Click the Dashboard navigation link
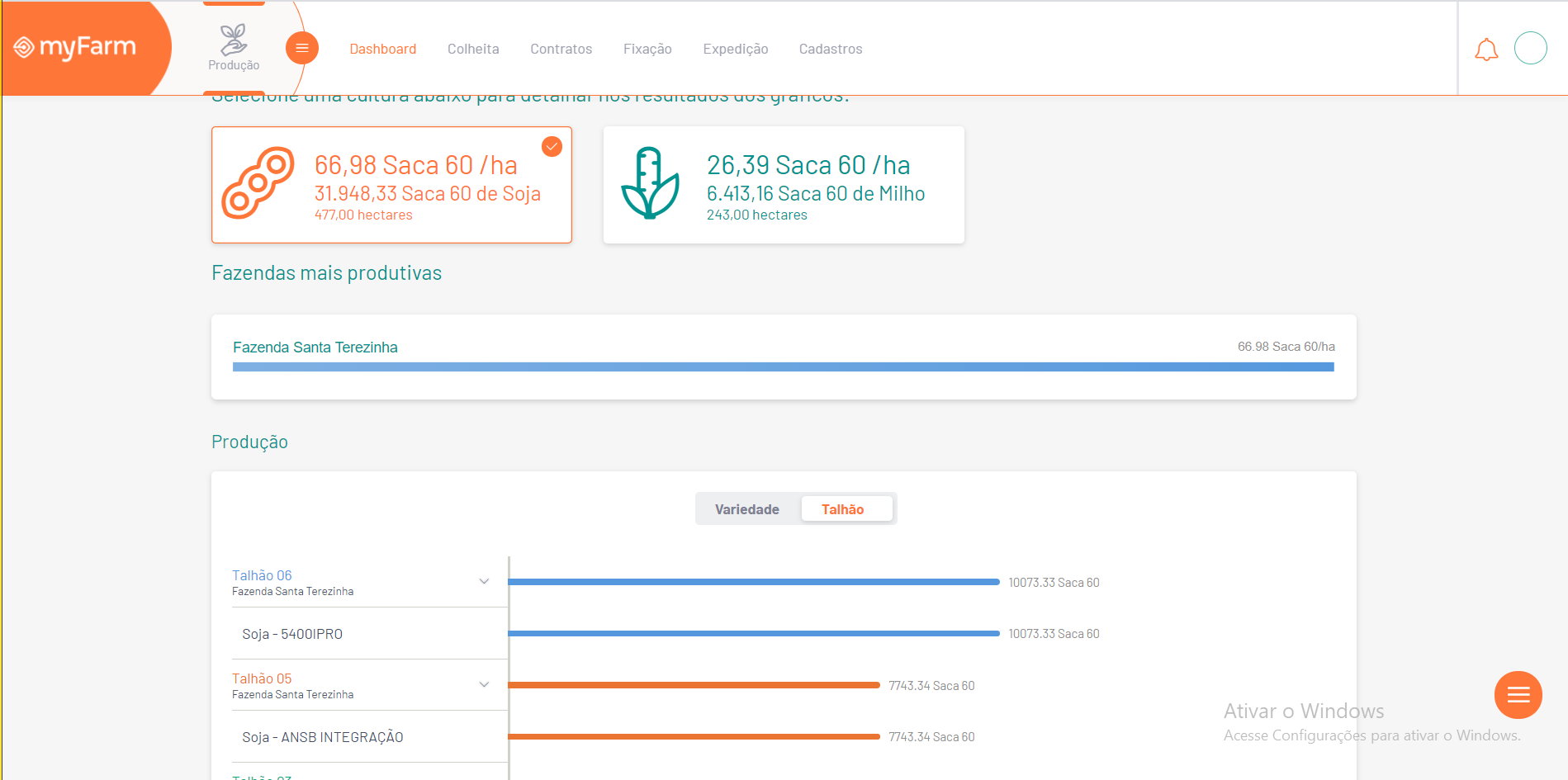This screenshot has width=1568, height=780. [x=383, y=49]
